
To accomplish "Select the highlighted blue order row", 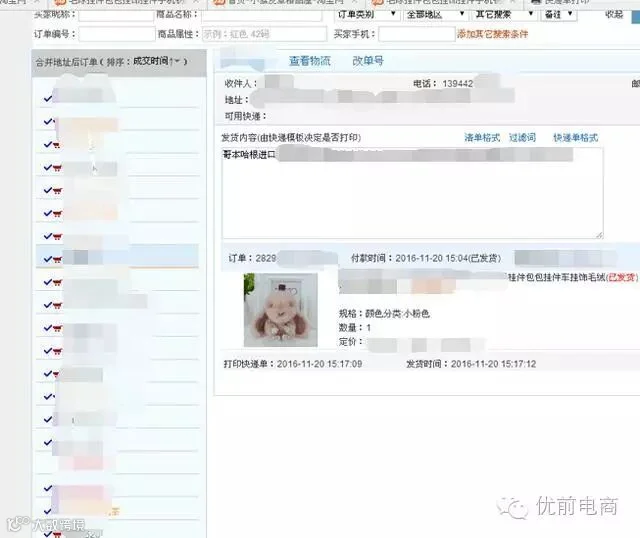I will point(117,256).
